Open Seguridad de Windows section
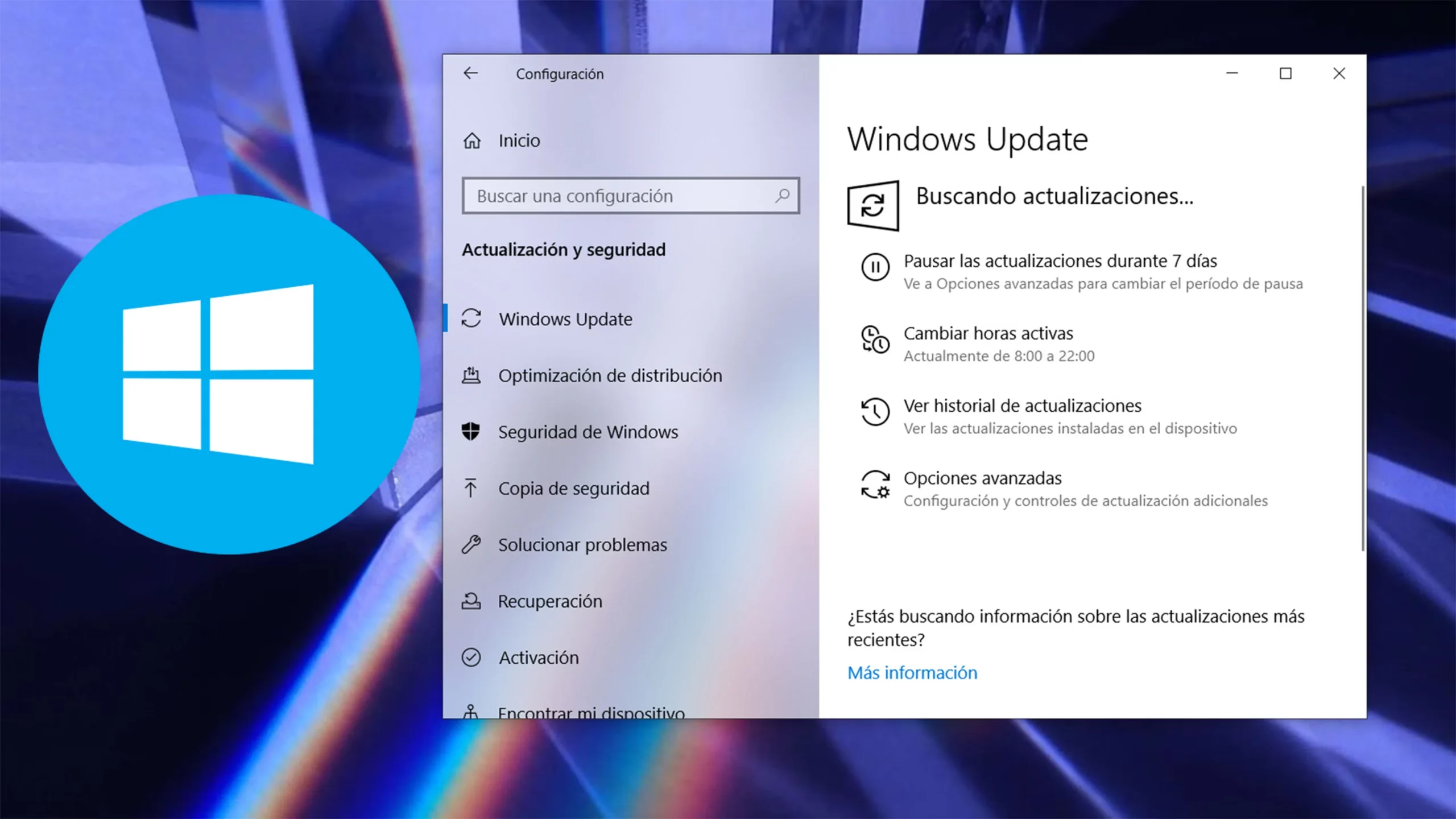Image resolution: width=1456 pixels, height=819 pixels. 588,432
